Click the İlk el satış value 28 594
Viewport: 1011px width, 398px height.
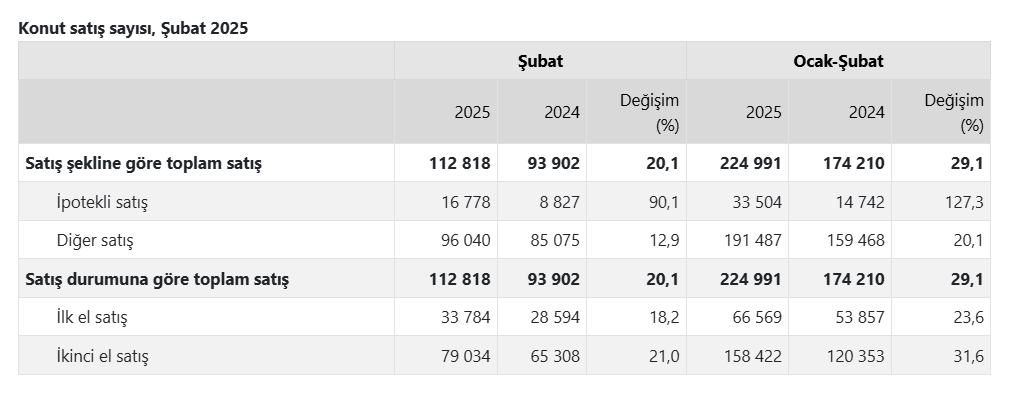555,317
